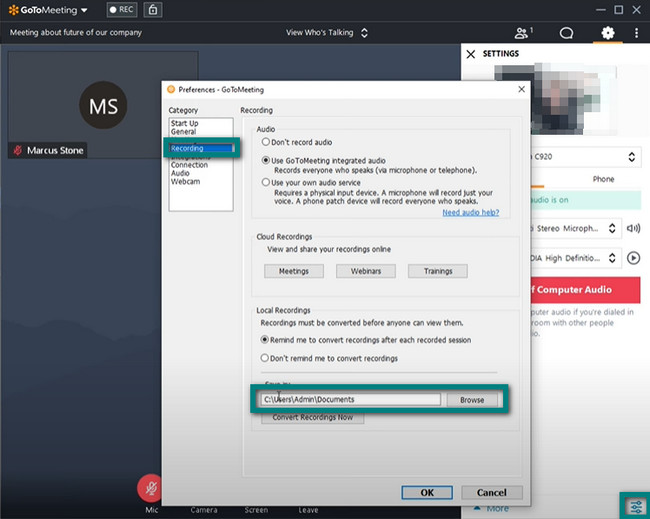
Task: Open the three-dot more options menu
Action: click(636, 33)
